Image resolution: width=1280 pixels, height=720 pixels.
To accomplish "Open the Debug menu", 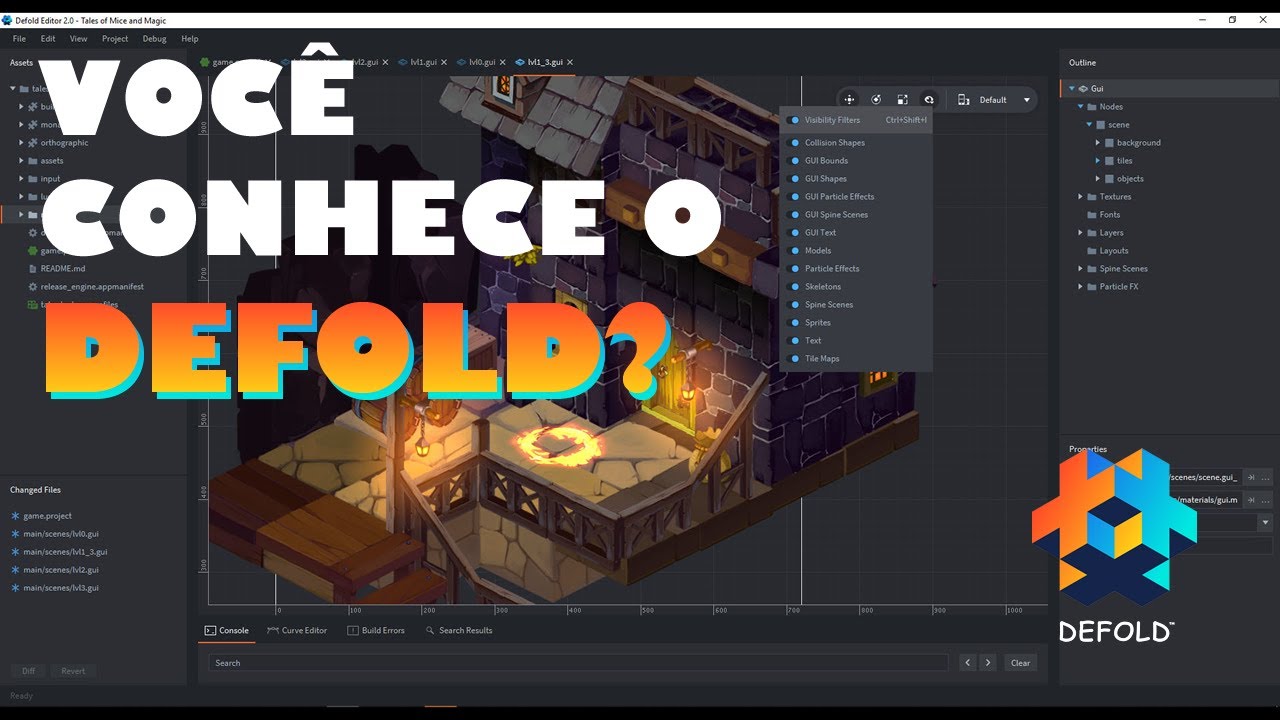I will click(155, 39).
